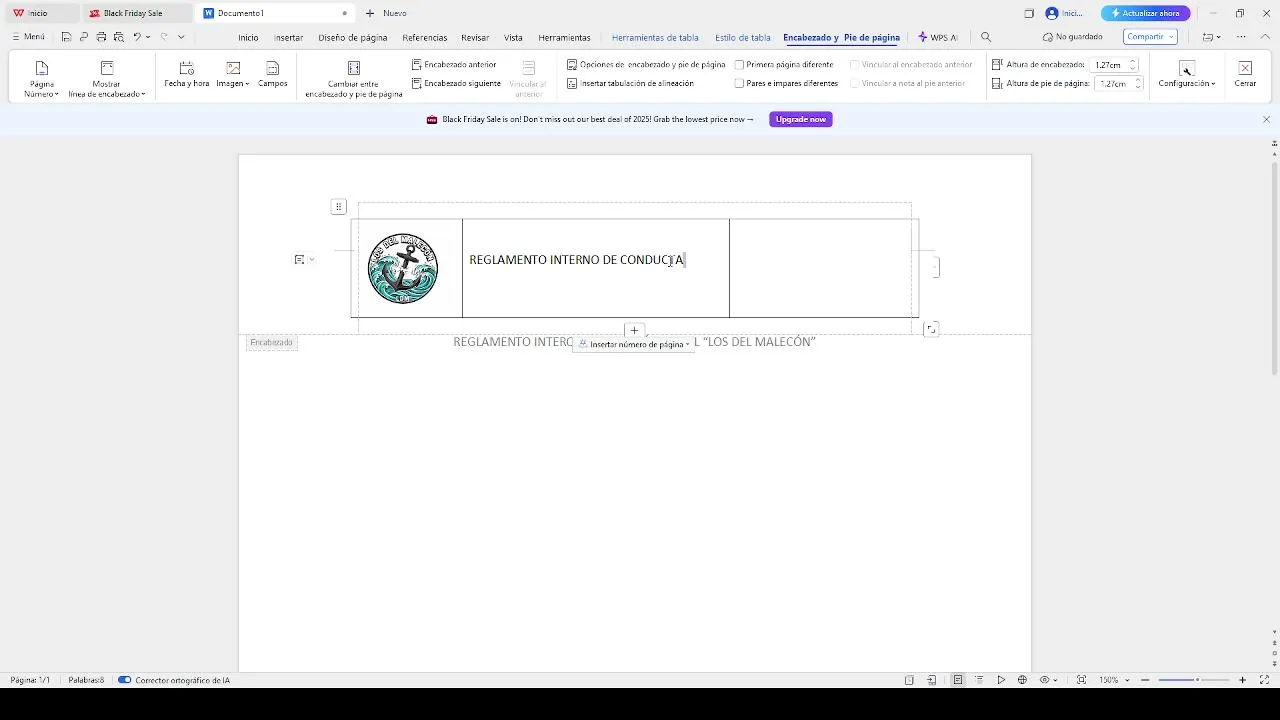Open the Referencias tab
Screen dimensions: 1280x720
coord(425,37)
